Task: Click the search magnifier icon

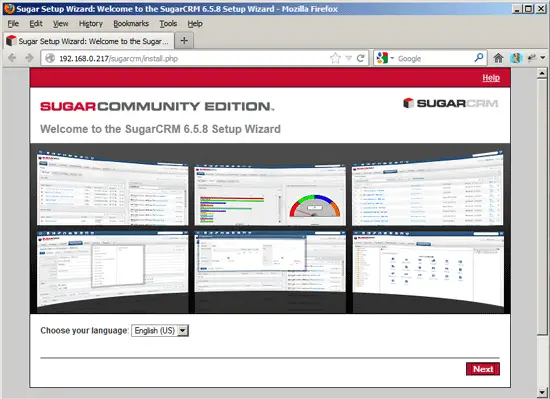Action: [479, 58]
